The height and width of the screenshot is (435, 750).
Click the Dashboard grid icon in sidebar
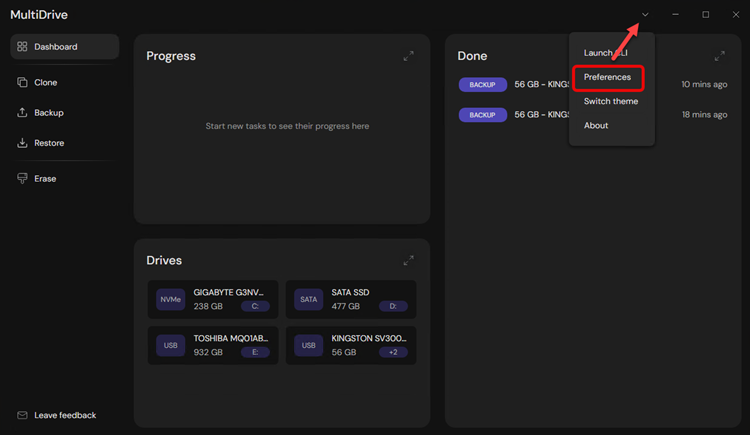(x=22, y=47)
